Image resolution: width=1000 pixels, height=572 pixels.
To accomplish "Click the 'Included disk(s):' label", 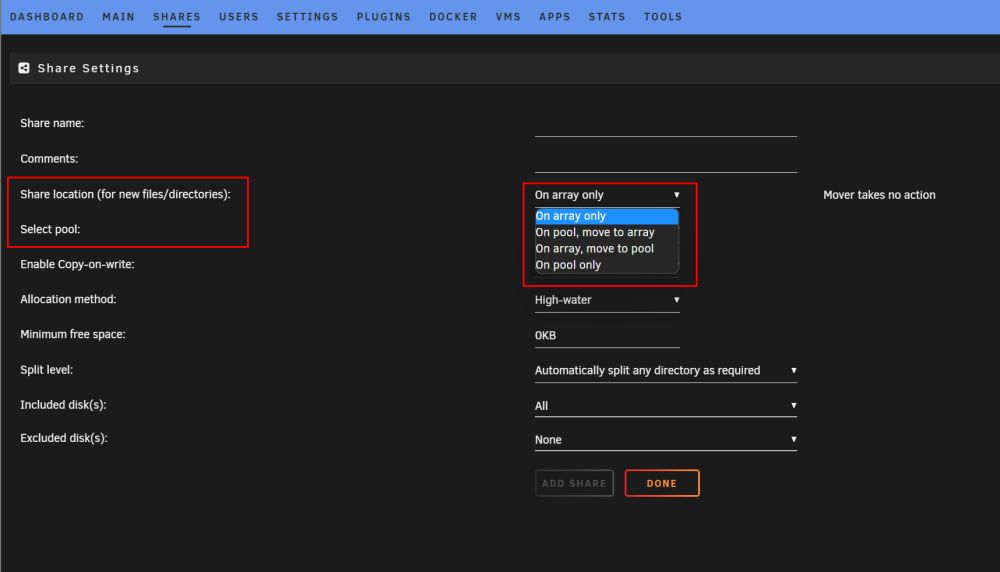I will tap(63, 405).
